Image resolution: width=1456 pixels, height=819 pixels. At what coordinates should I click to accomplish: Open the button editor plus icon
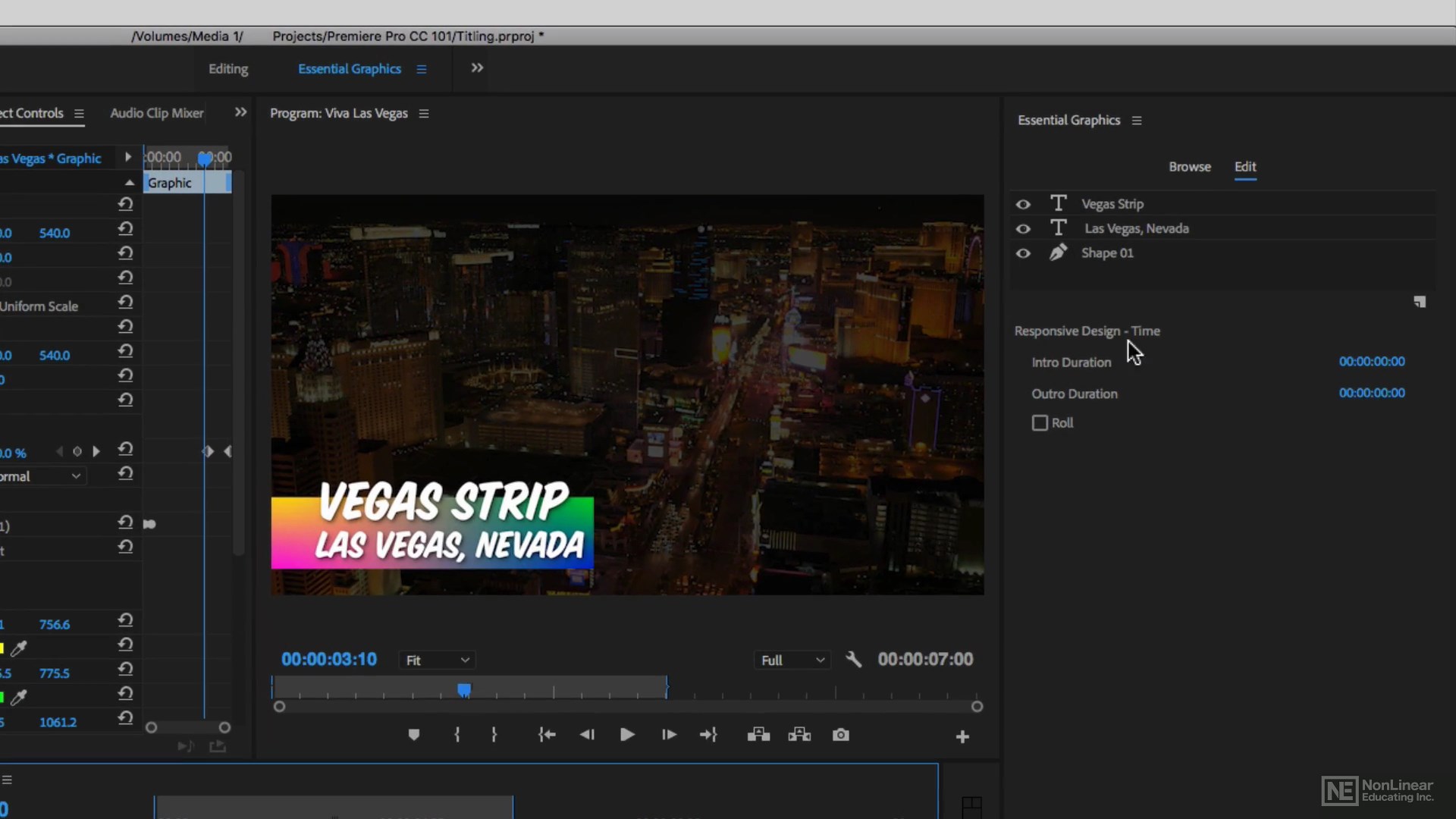962,736
